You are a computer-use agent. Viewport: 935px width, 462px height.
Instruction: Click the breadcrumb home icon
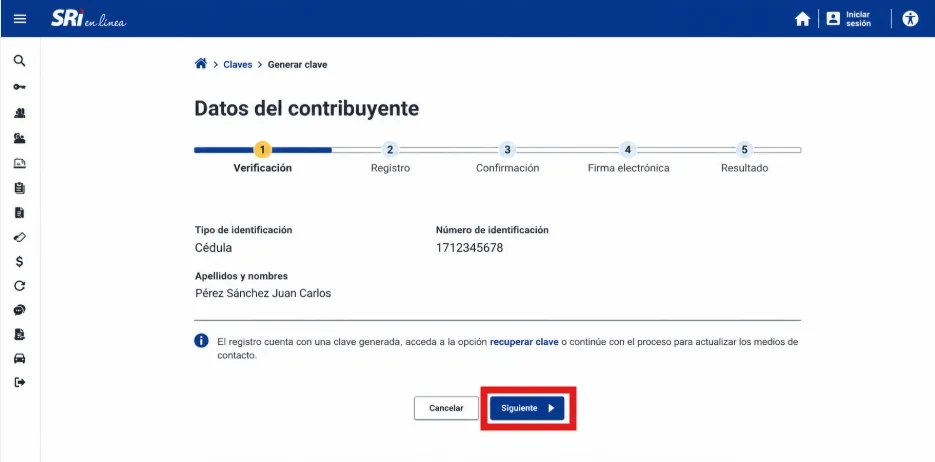click(x=201, y=64)
